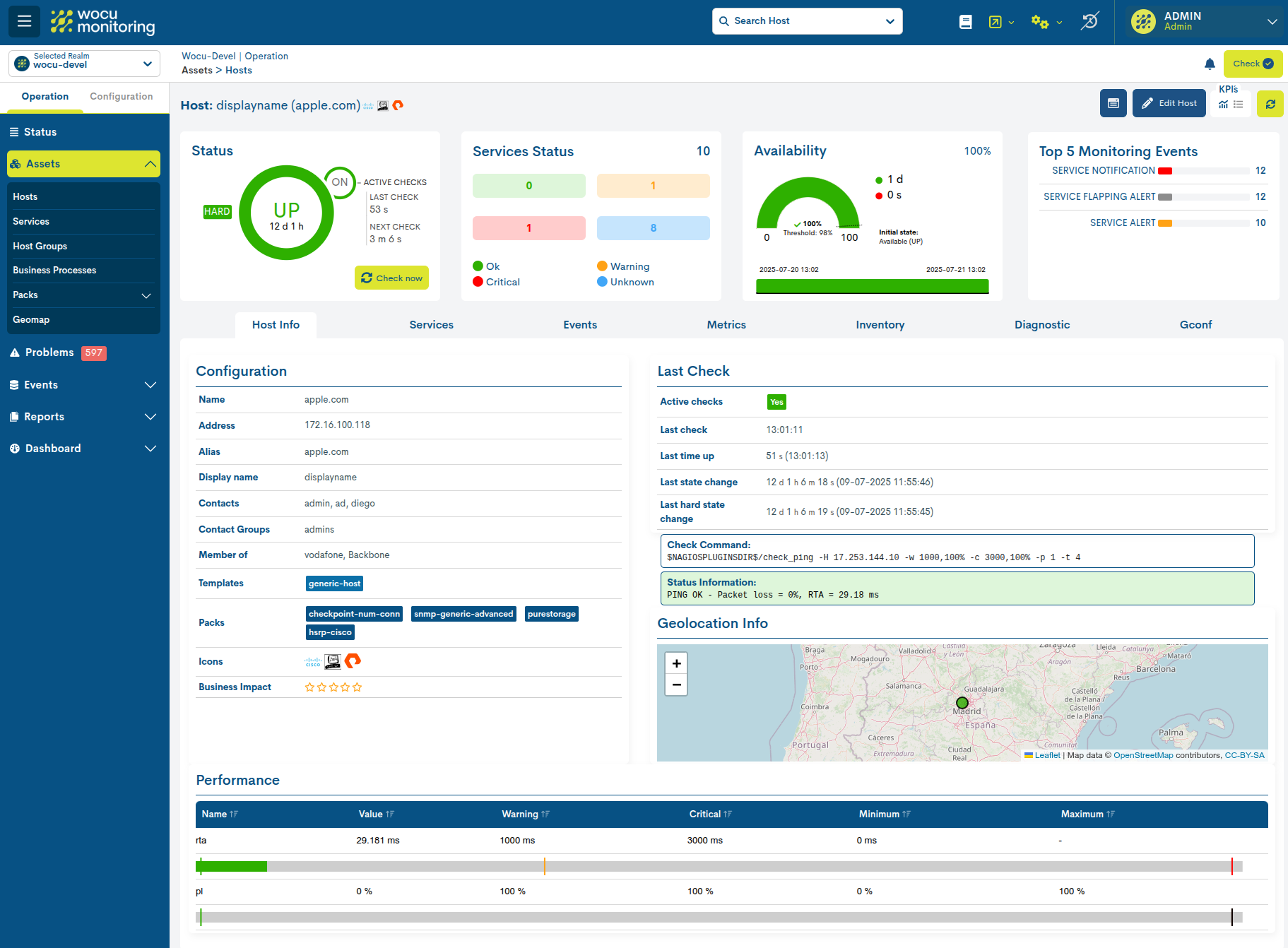Click the fifth Business Impact star

[x=357, y=687]
